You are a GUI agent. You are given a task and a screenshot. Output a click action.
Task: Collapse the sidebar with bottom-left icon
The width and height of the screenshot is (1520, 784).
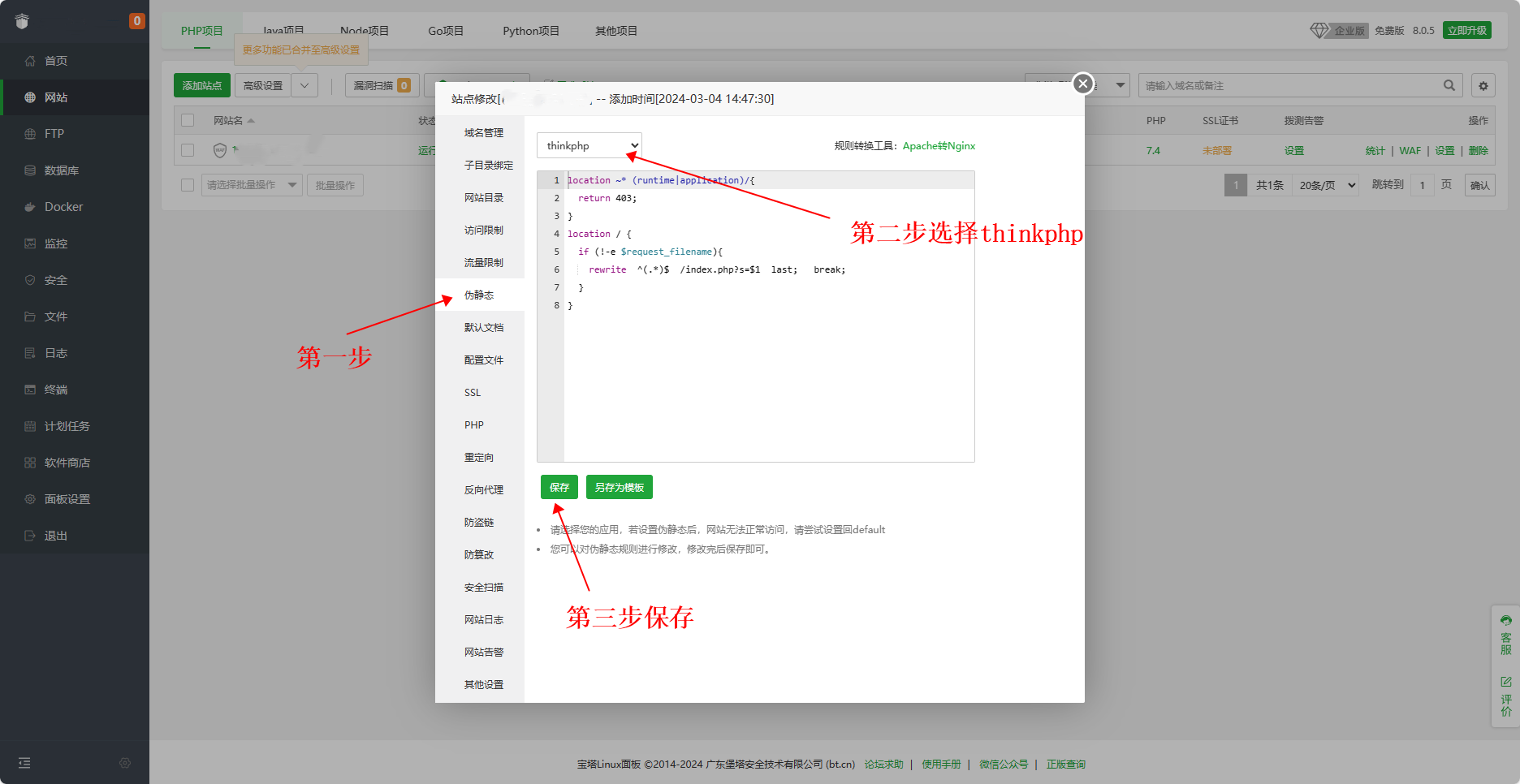pyautogui.click(x=24, y=763)
